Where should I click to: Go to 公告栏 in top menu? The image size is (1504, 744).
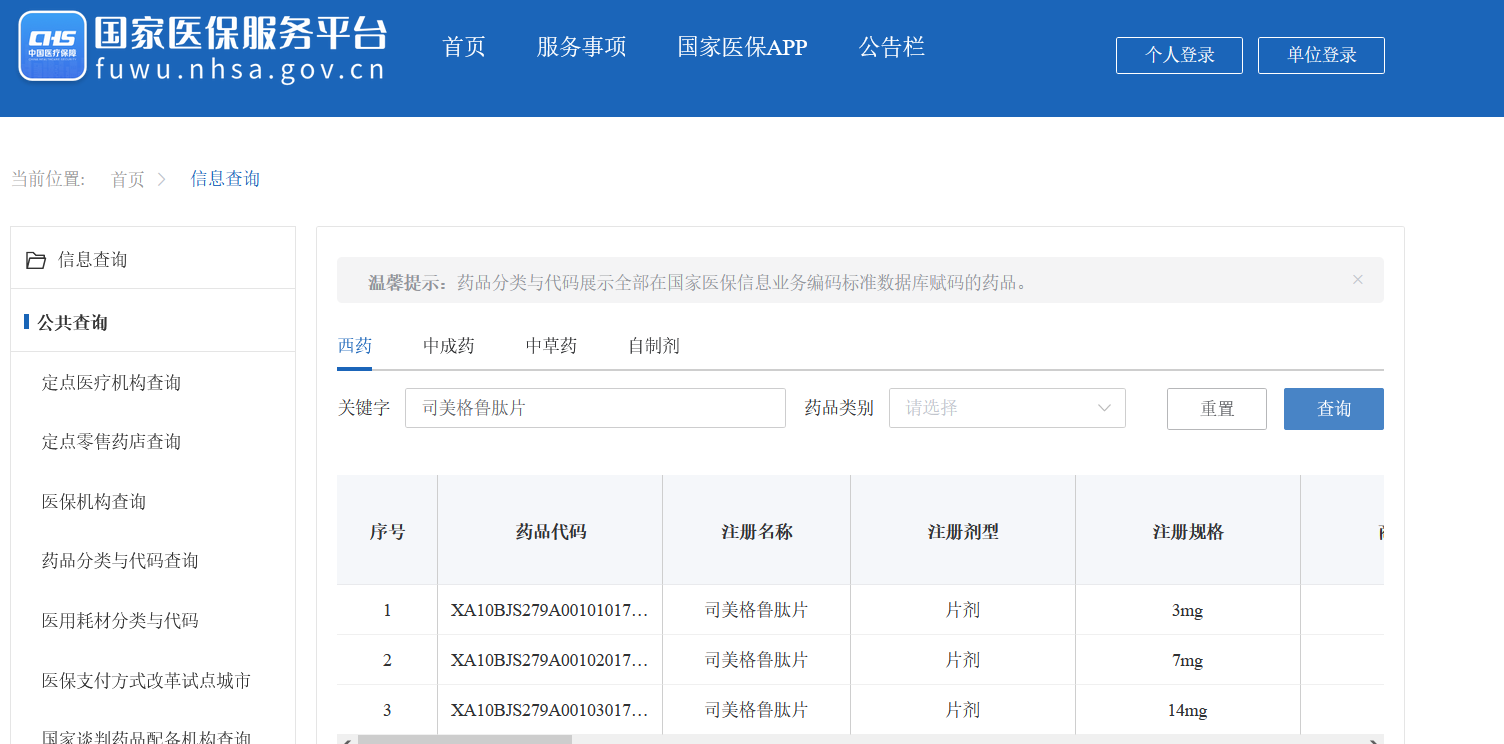tap(891, 47)
